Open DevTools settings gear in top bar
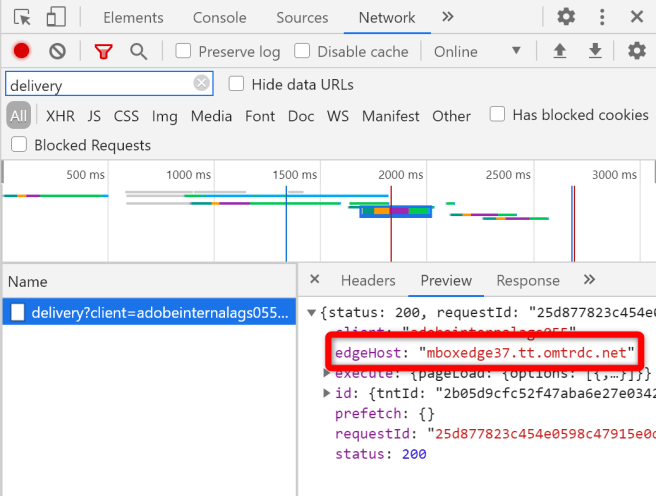The image size is (656, 496). (x=566, y=17)
